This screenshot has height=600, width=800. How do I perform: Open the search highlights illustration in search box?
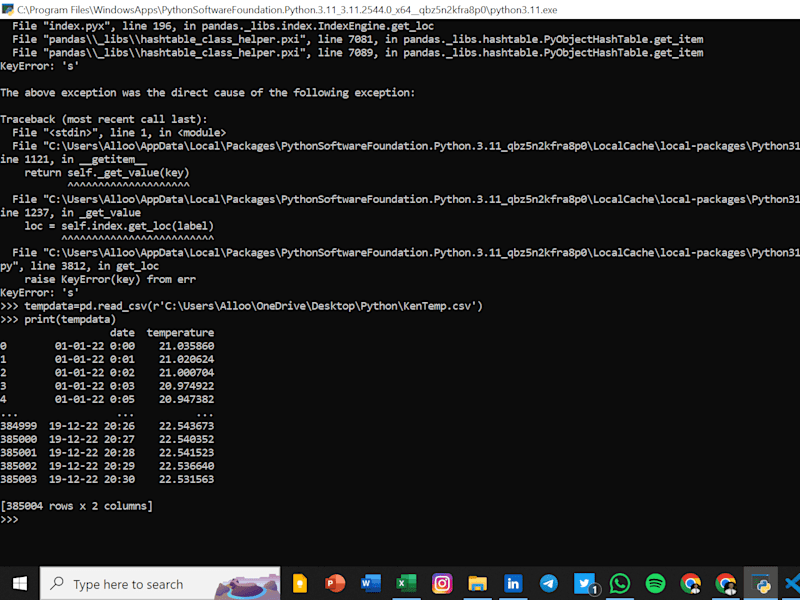point(247,585)
